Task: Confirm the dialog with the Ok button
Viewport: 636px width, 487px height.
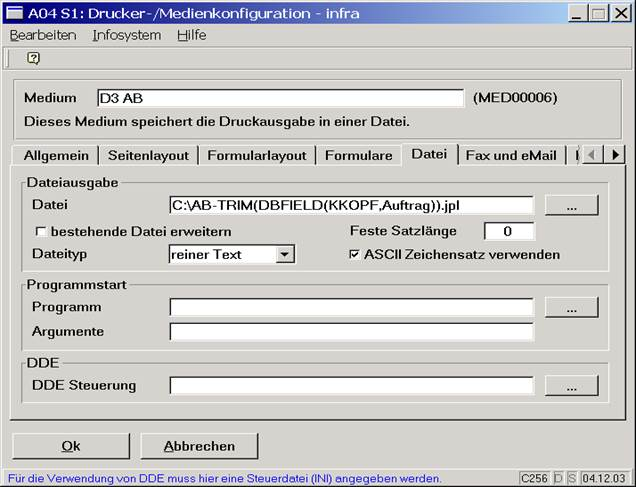Action: pyautogui.click(x=71, y=446)
